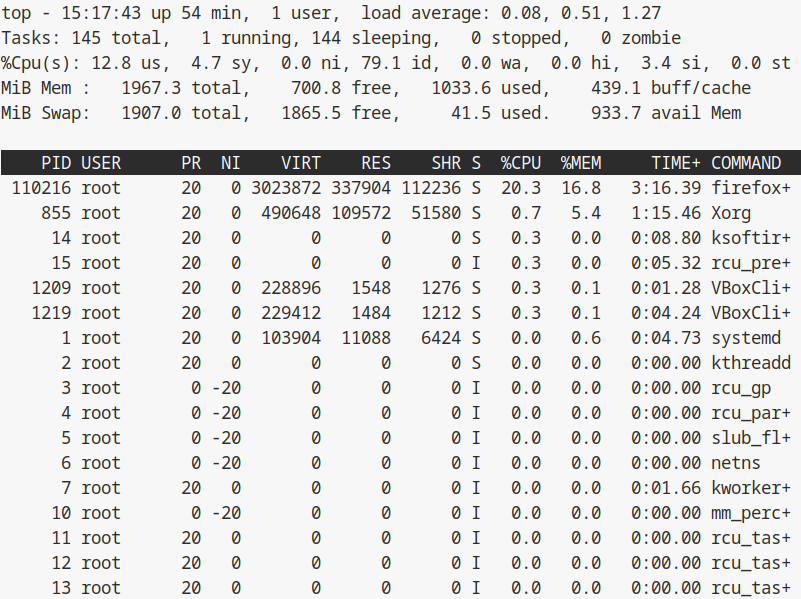Click the RES column header
The image size is (801, 599).
[x=376, y=162]
